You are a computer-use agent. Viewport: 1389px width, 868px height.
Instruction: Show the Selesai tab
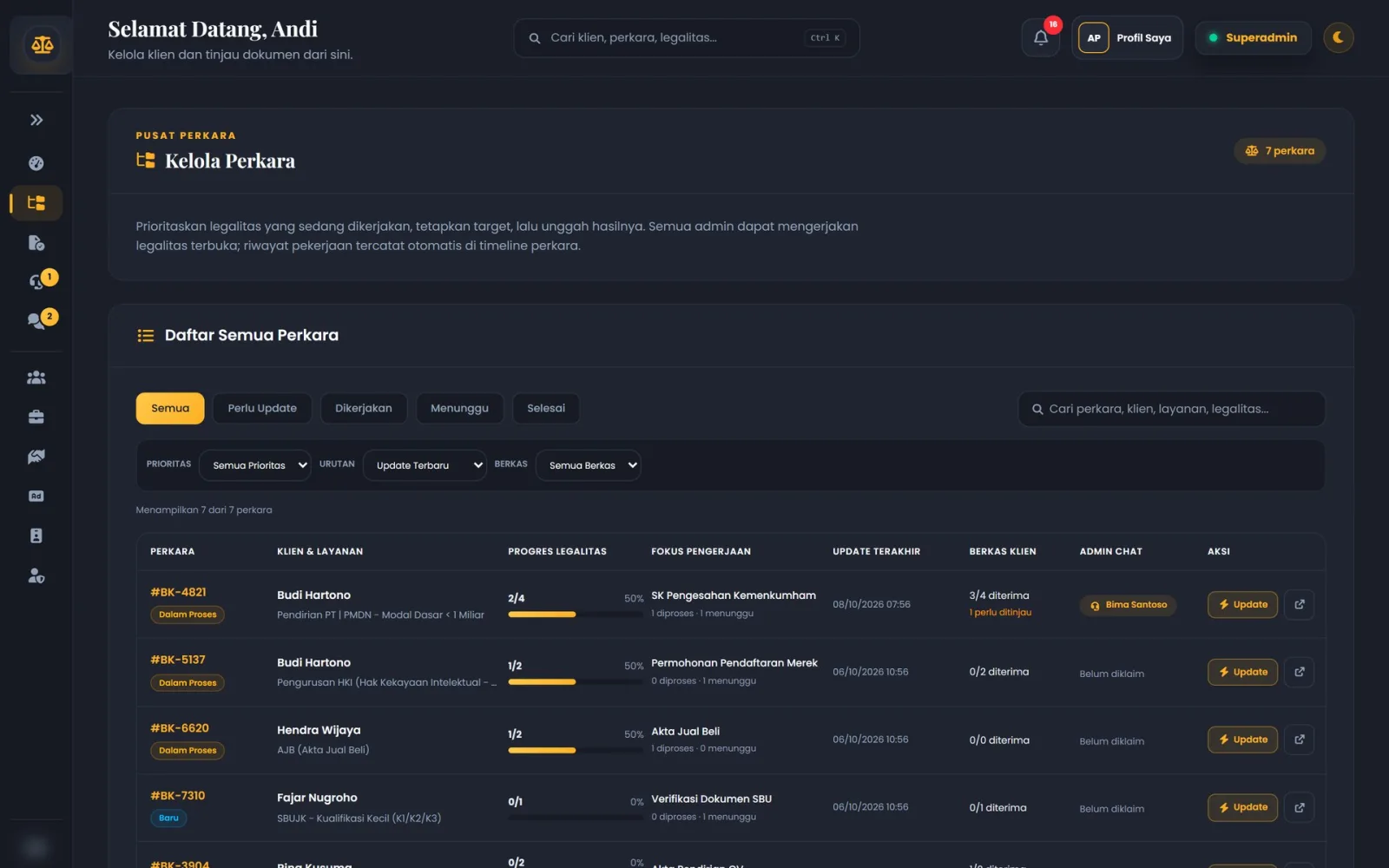tap(546, 409)
